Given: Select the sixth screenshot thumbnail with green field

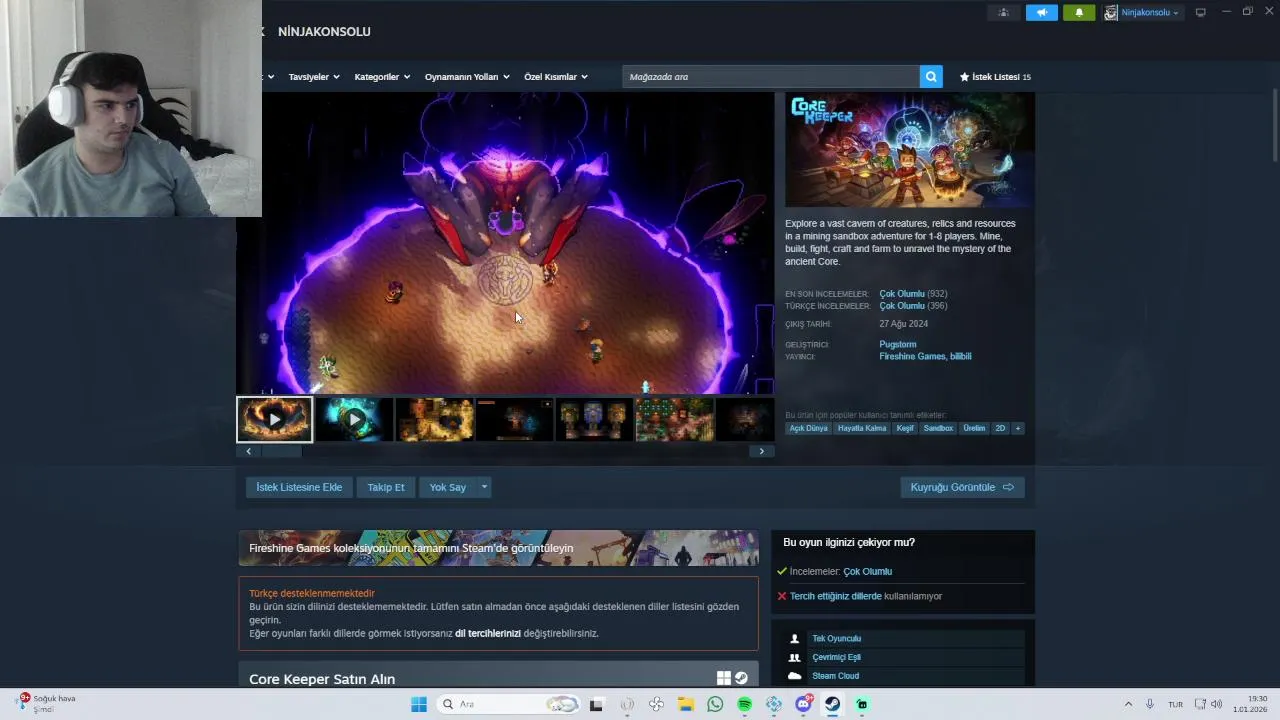Looking at the screenshot, I should pyautogui.click(x=674, y=420).
